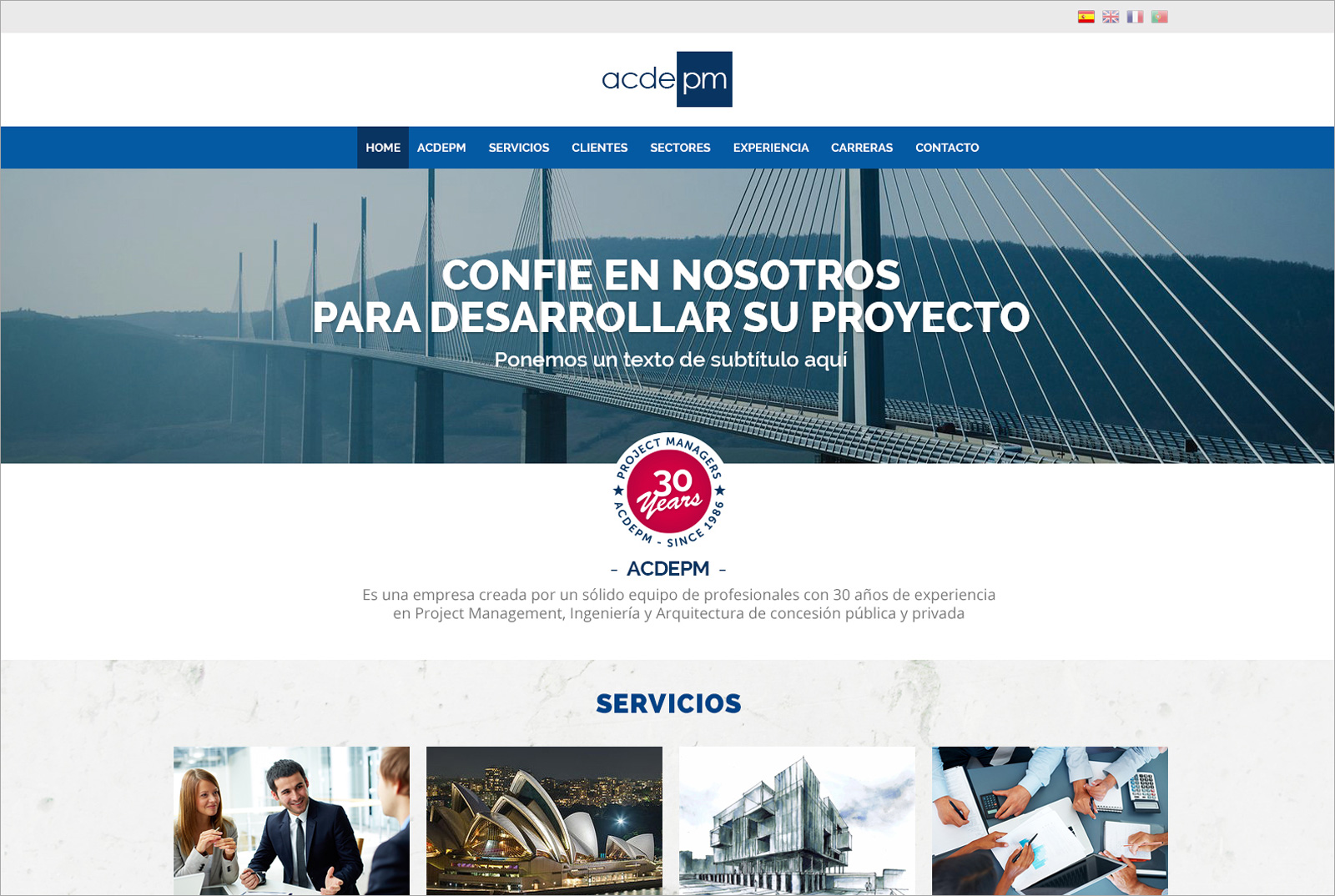Open the ACDEPM navigation tab
Viewport: 1335px width, 896px height.
(441, 148)
